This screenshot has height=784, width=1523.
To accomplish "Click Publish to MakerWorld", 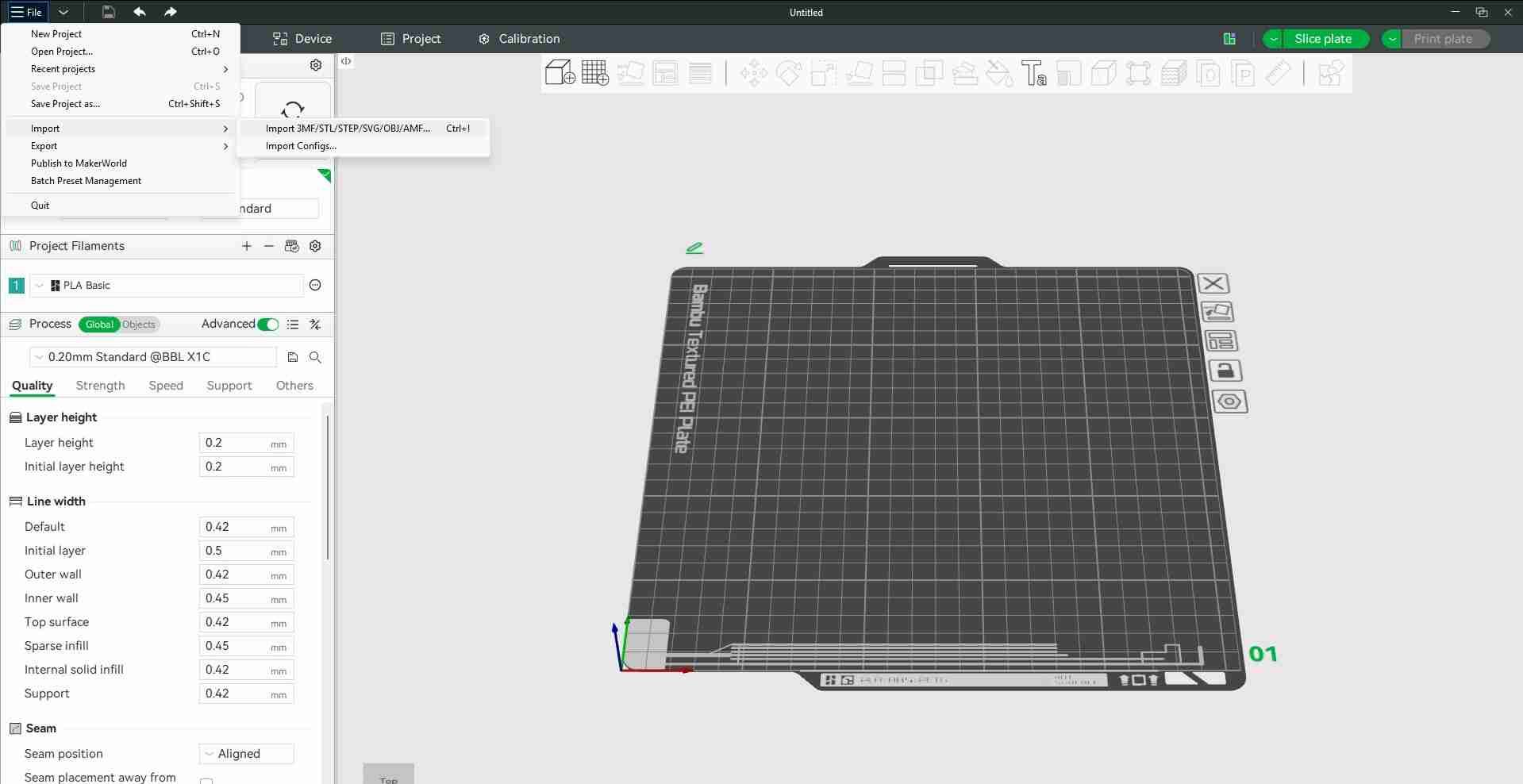I will (x=119, y=163).
